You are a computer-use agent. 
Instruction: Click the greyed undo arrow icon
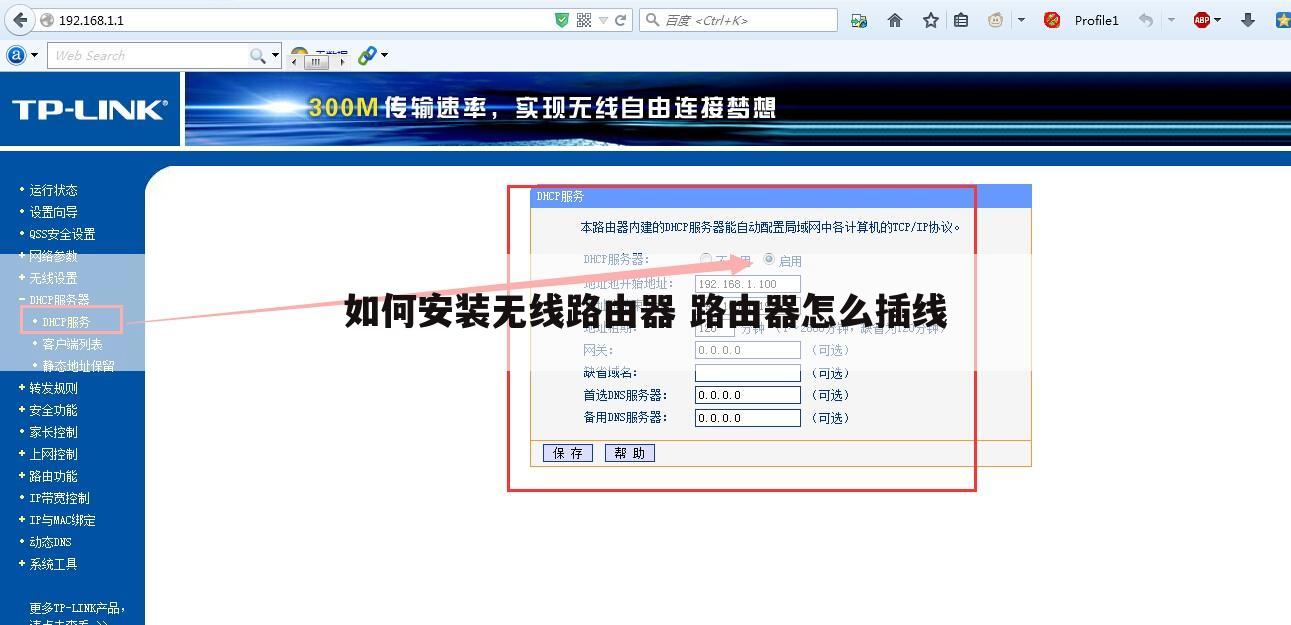1146,20
